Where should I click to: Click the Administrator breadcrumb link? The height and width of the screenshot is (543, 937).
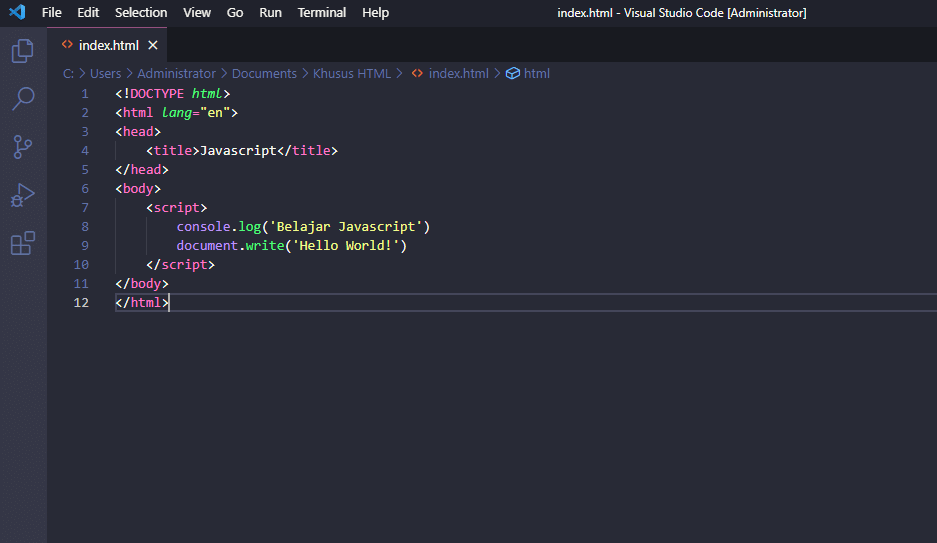[176, 73]
